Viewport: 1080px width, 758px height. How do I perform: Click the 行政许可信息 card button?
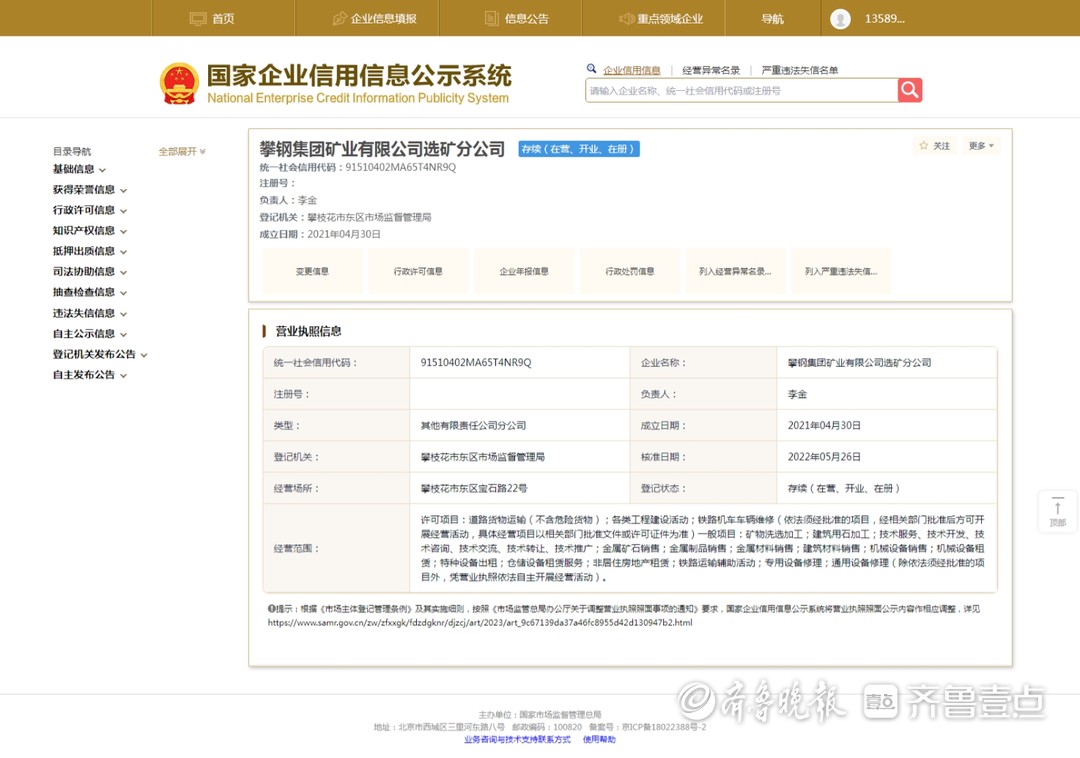(418, 271)
